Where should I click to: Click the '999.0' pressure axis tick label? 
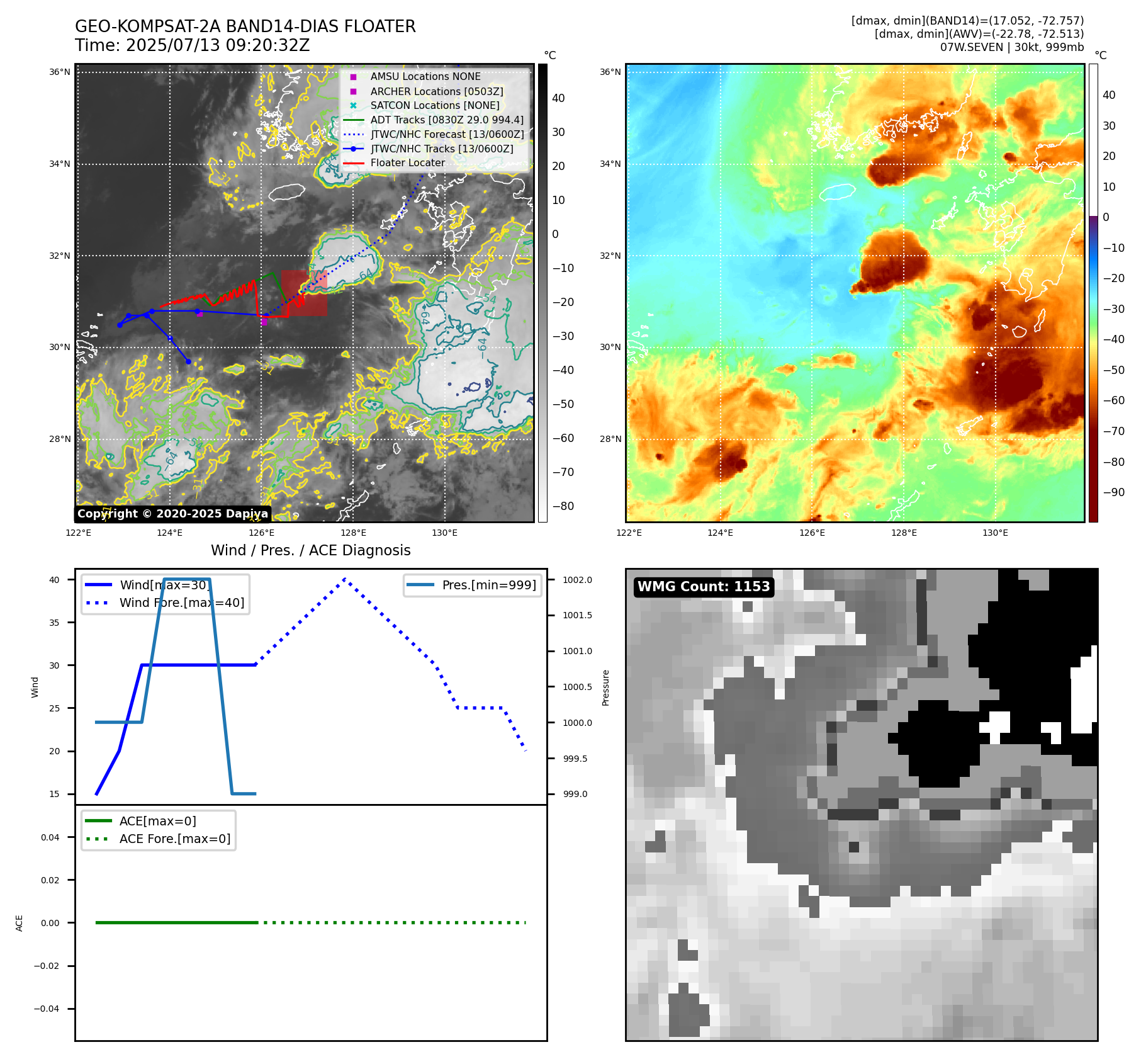click(575, 794)
